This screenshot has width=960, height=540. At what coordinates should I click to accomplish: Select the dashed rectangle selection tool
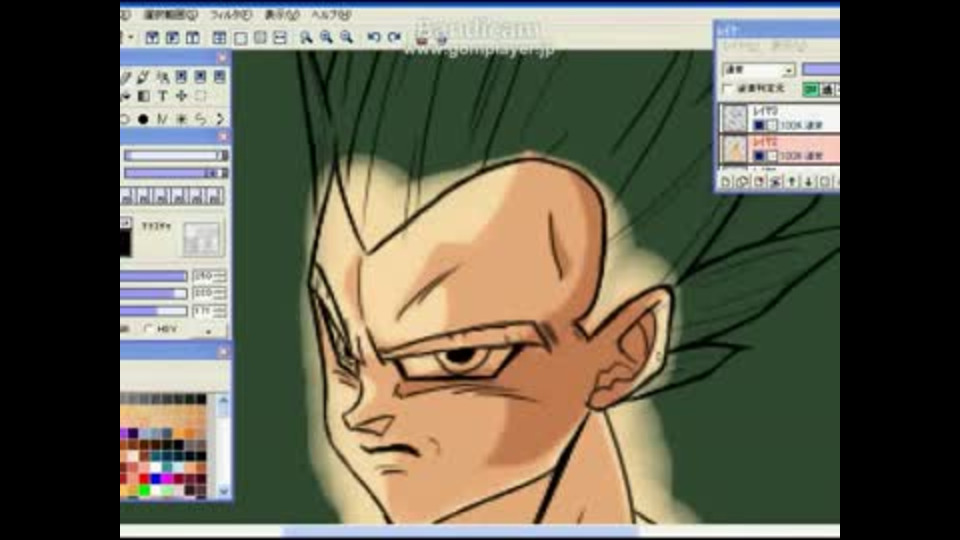(x=200, y=96)
